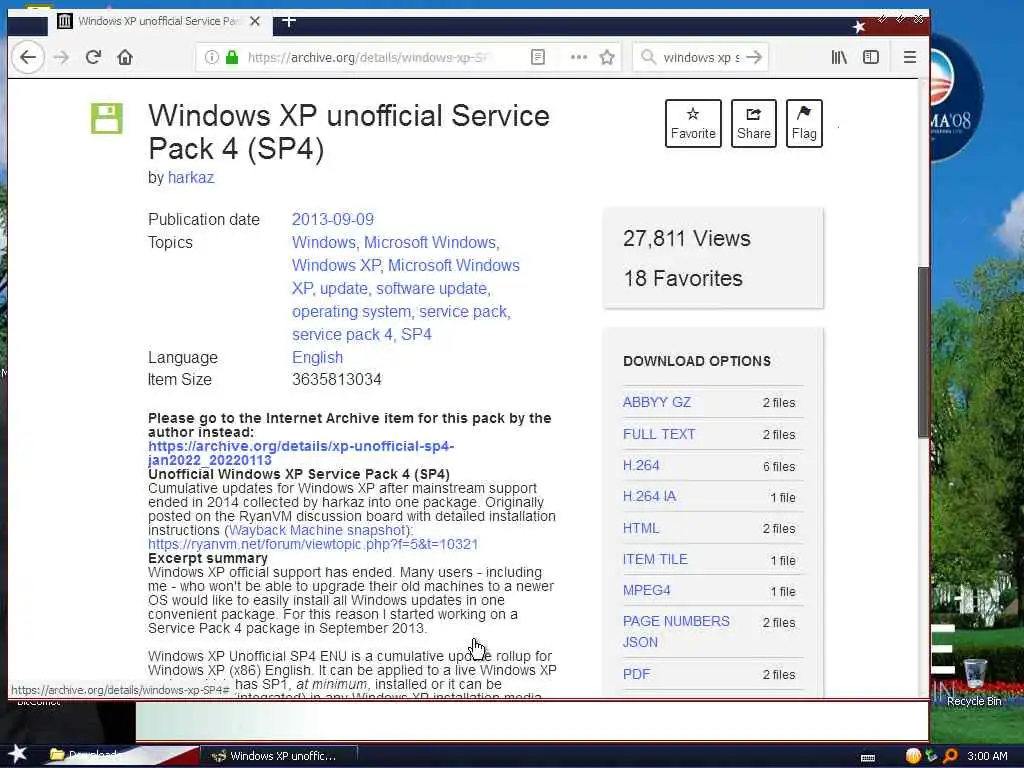Download the ABBYY GZ files
The height and width of the screenshot is (768, 1024).
coord(656,402)
